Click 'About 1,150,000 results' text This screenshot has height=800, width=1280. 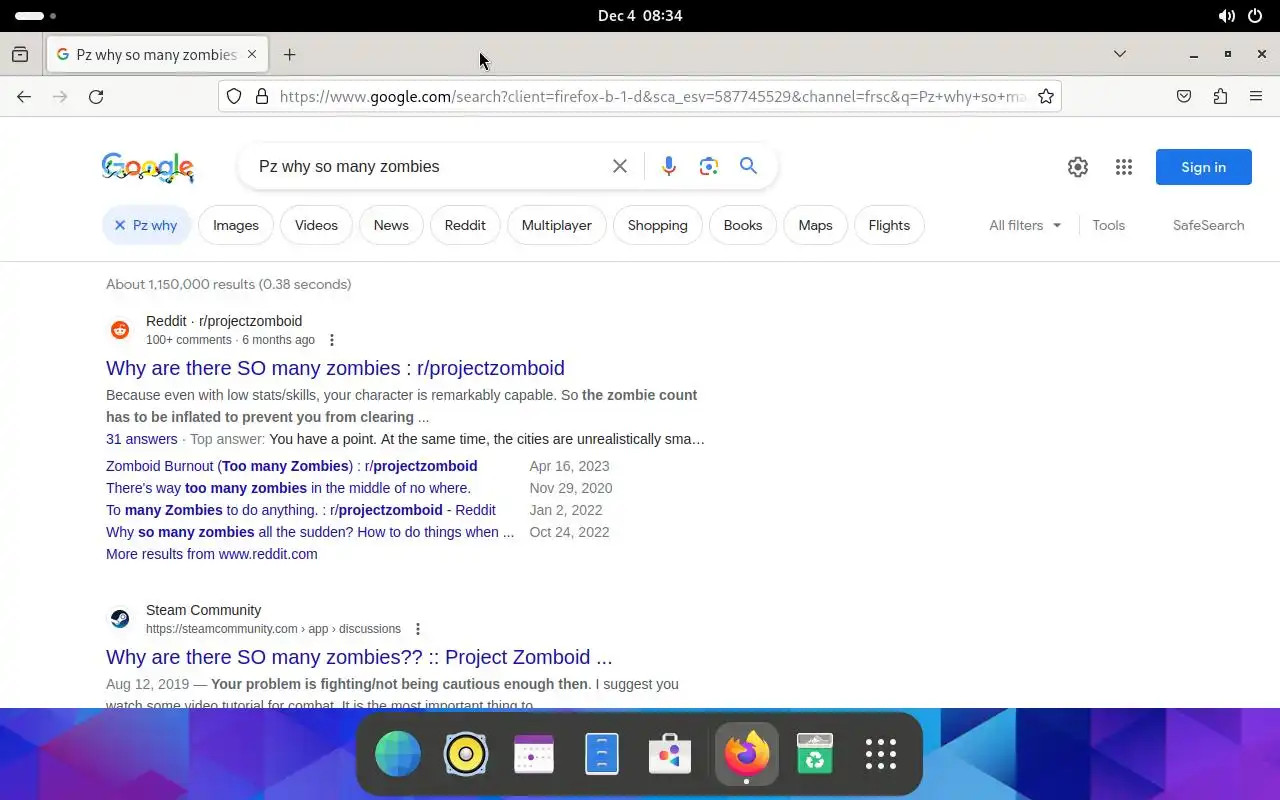[x=228, y=285]
